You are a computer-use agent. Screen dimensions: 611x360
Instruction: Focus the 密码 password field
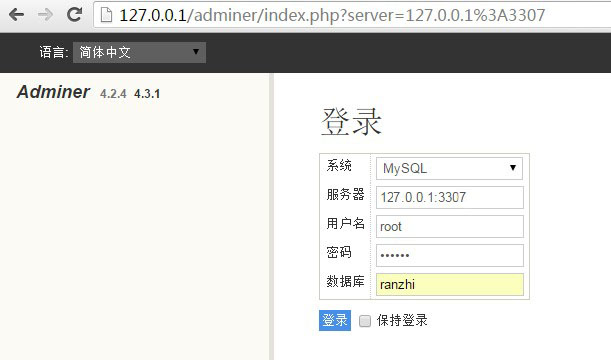450,255
